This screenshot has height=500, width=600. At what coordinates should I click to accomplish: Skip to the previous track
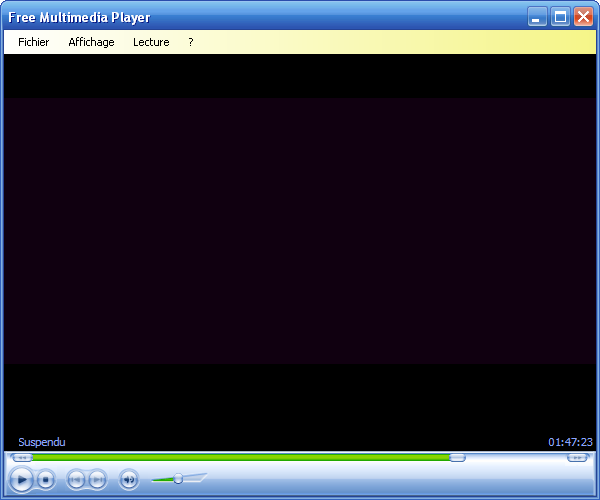coord(76,479)
